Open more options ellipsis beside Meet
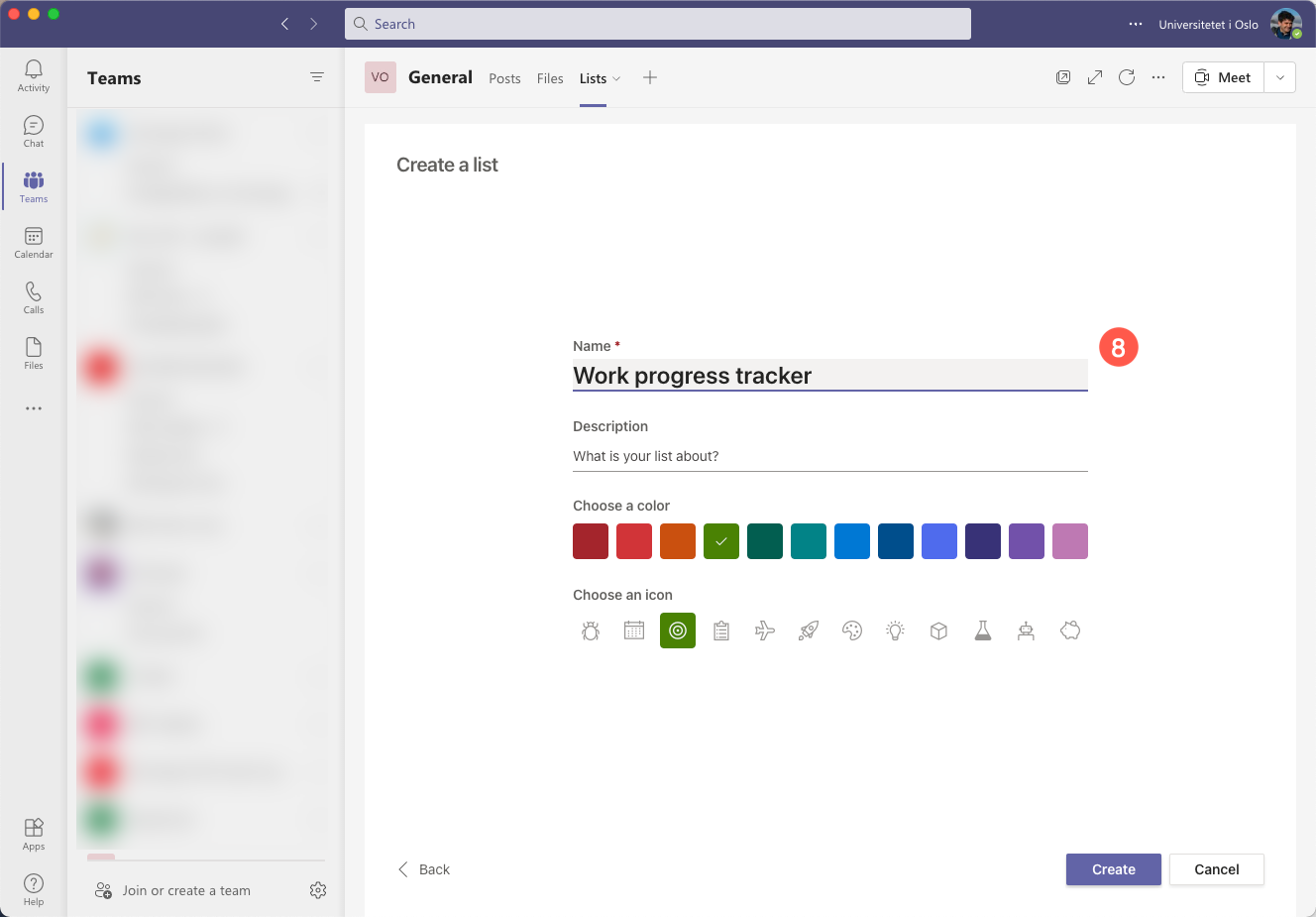This screenshot has width=1316, height=917. [x=1158, y=77]
